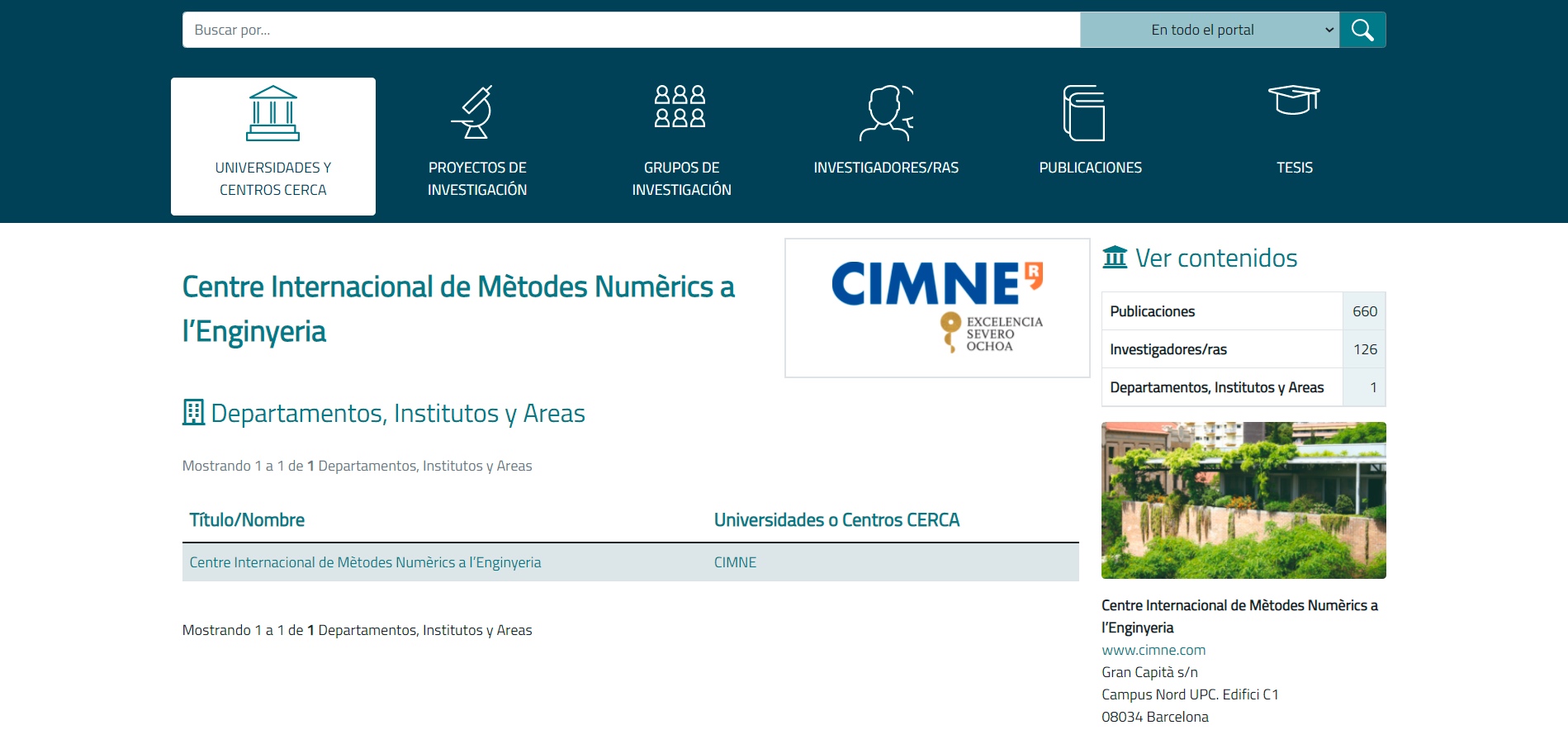The width and height of the screenshot is (1568, 744).
Task: View the 660 Publicaciones contents row
Action: pos(1243,311)
